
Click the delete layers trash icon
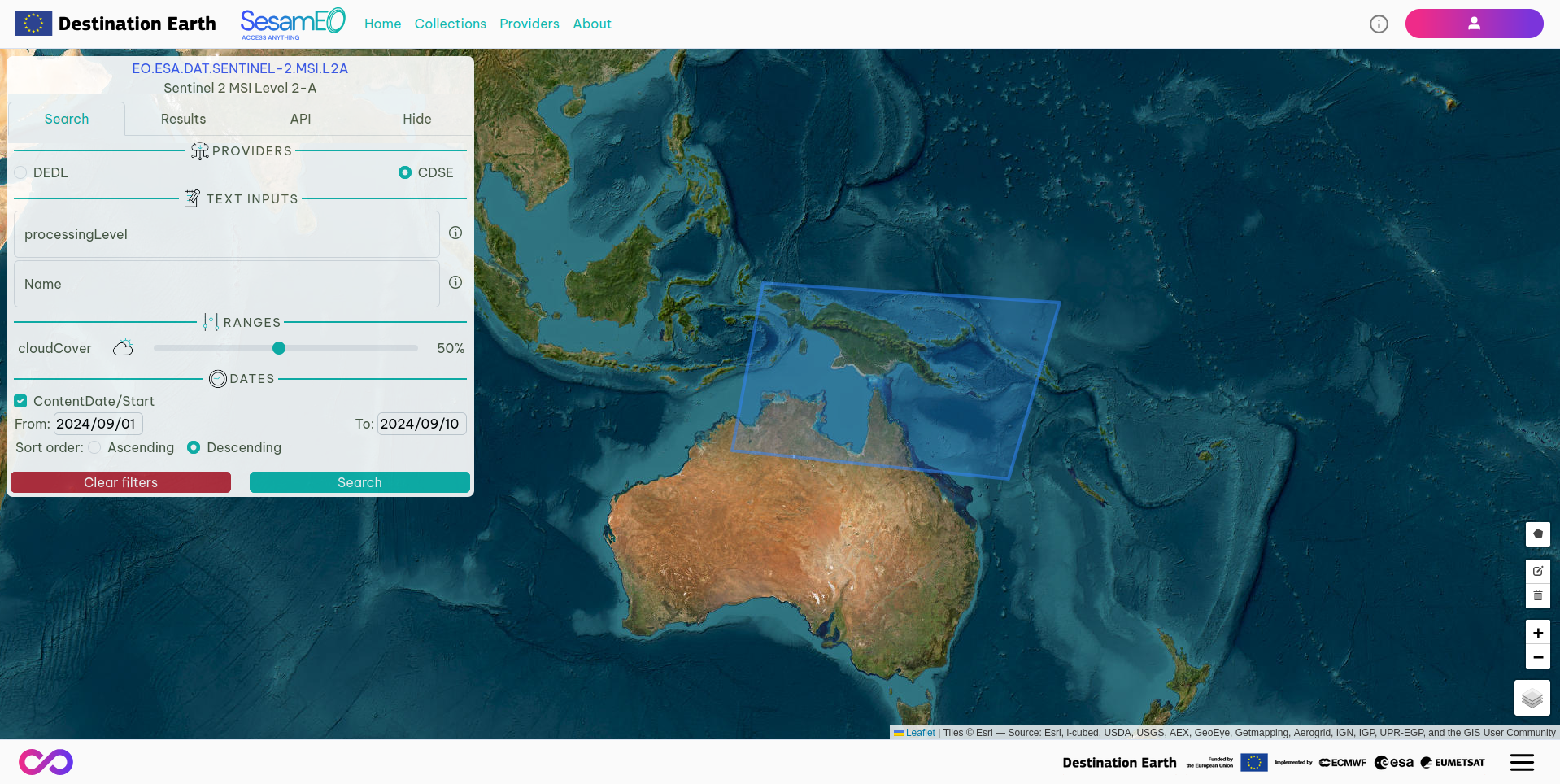tap(1537, 595)
